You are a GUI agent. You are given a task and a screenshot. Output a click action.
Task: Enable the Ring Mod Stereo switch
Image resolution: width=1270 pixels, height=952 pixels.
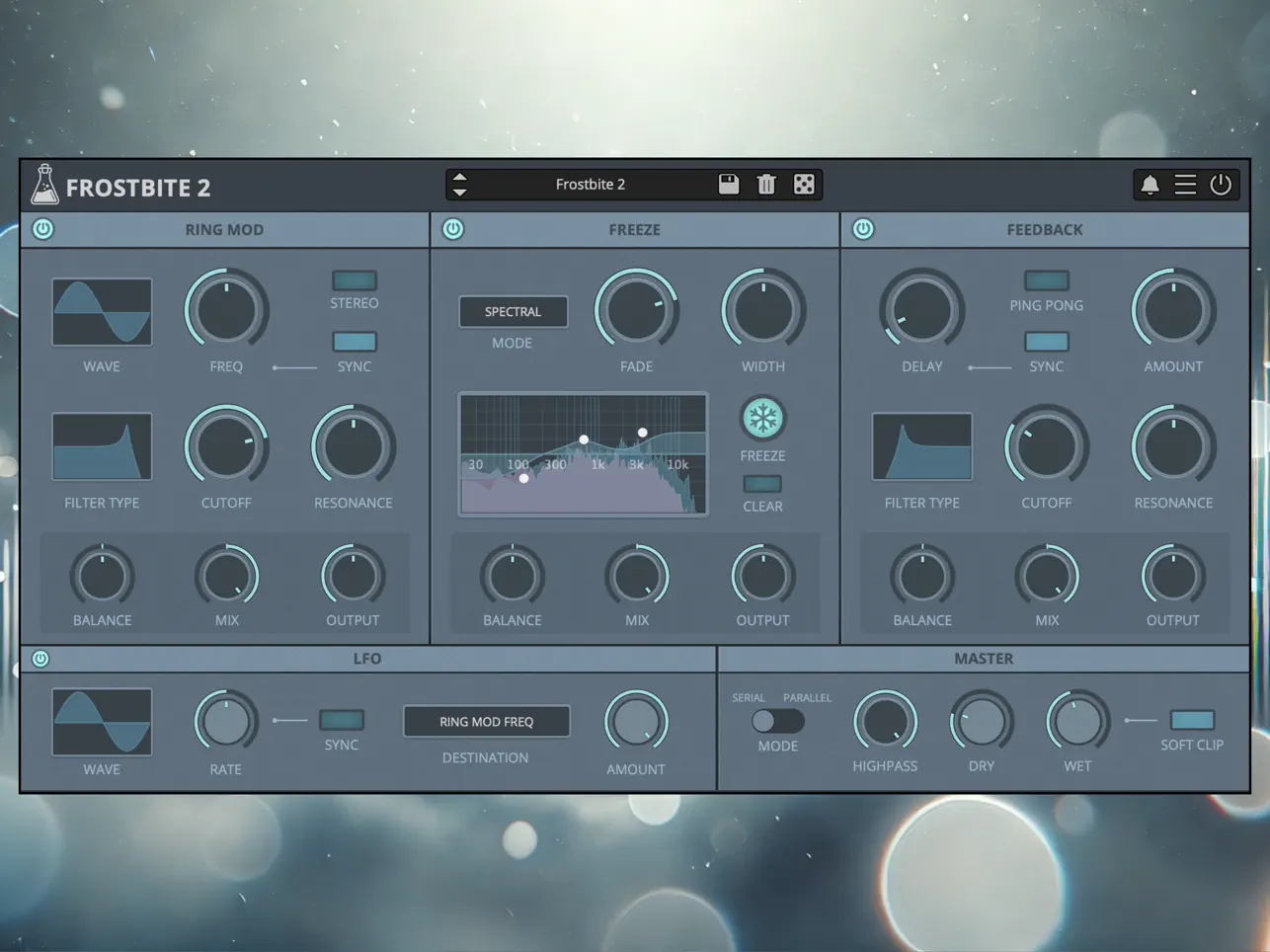click(x=355, y=280)
